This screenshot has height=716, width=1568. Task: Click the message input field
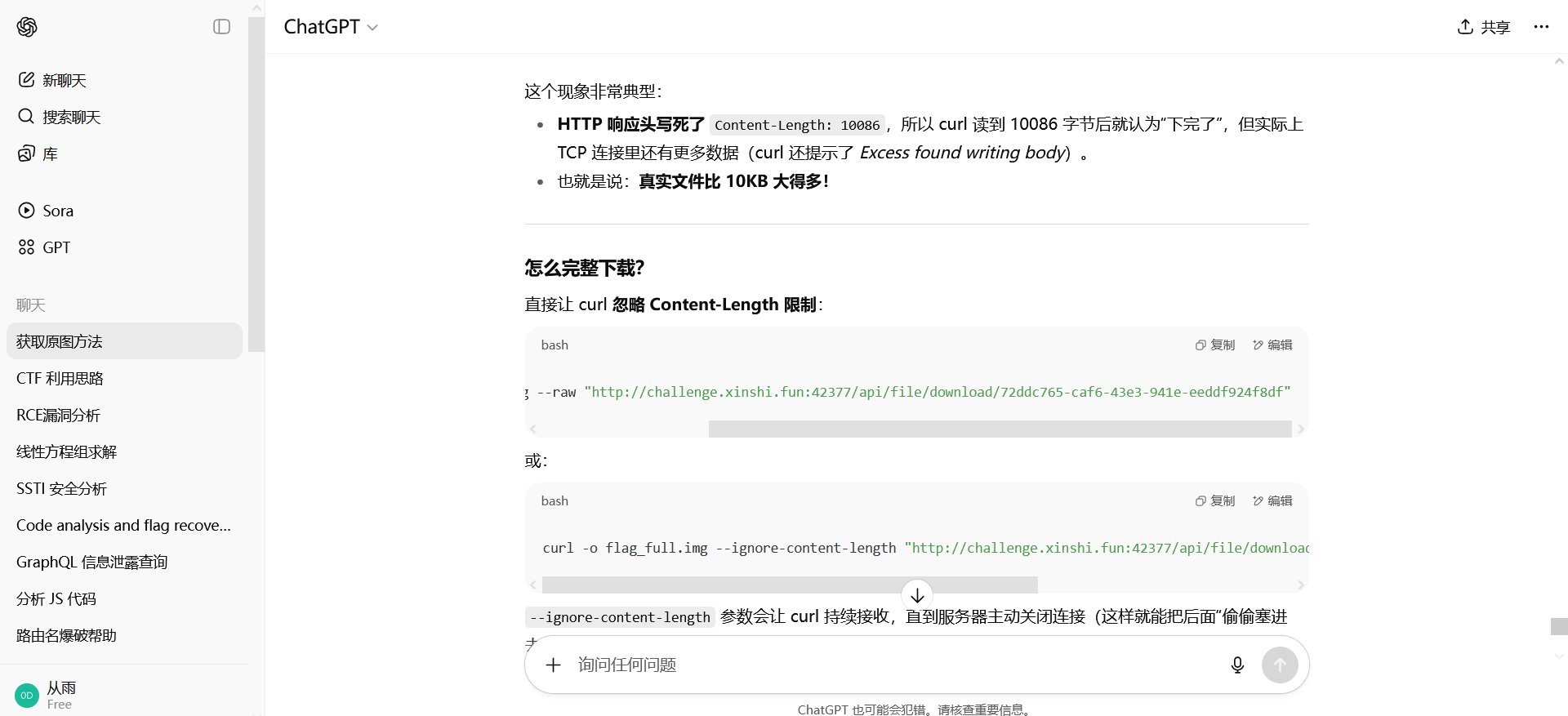pyautogui.click(x=890, y=665)
